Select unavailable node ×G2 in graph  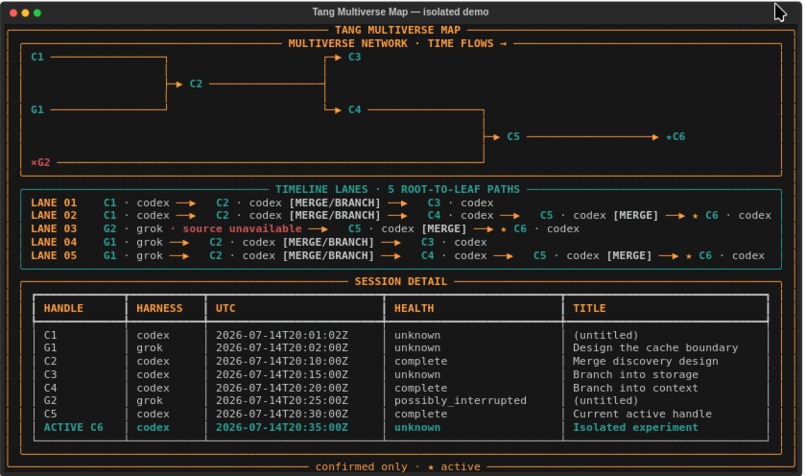[41, 162]
